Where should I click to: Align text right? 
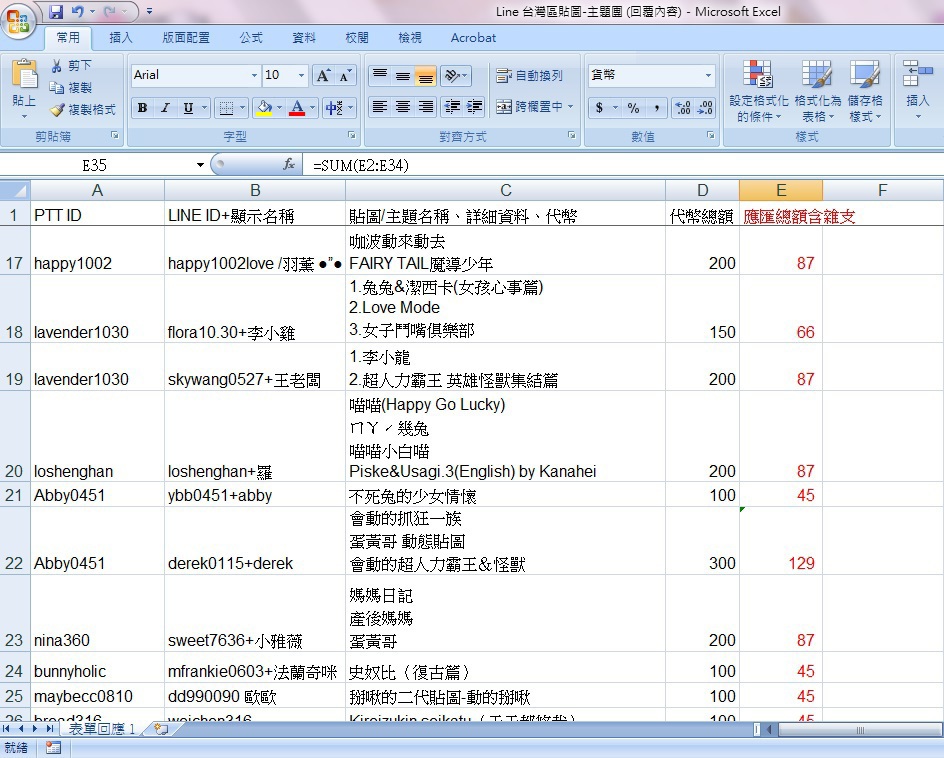point(426,107)
